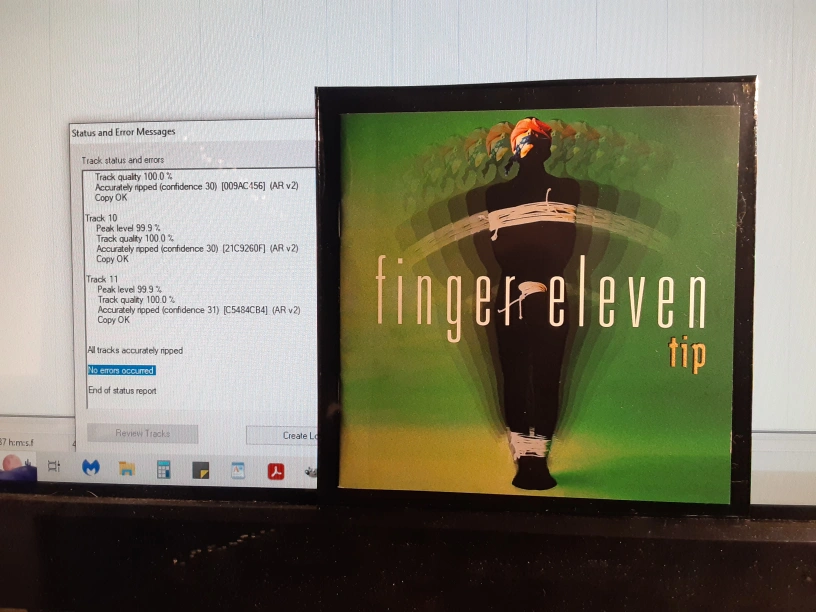Image resolution: width=816 pixels, height=612 pixels.
Task: Click Track 10's checksum line '21C9260F'
Action: point(197,248)
